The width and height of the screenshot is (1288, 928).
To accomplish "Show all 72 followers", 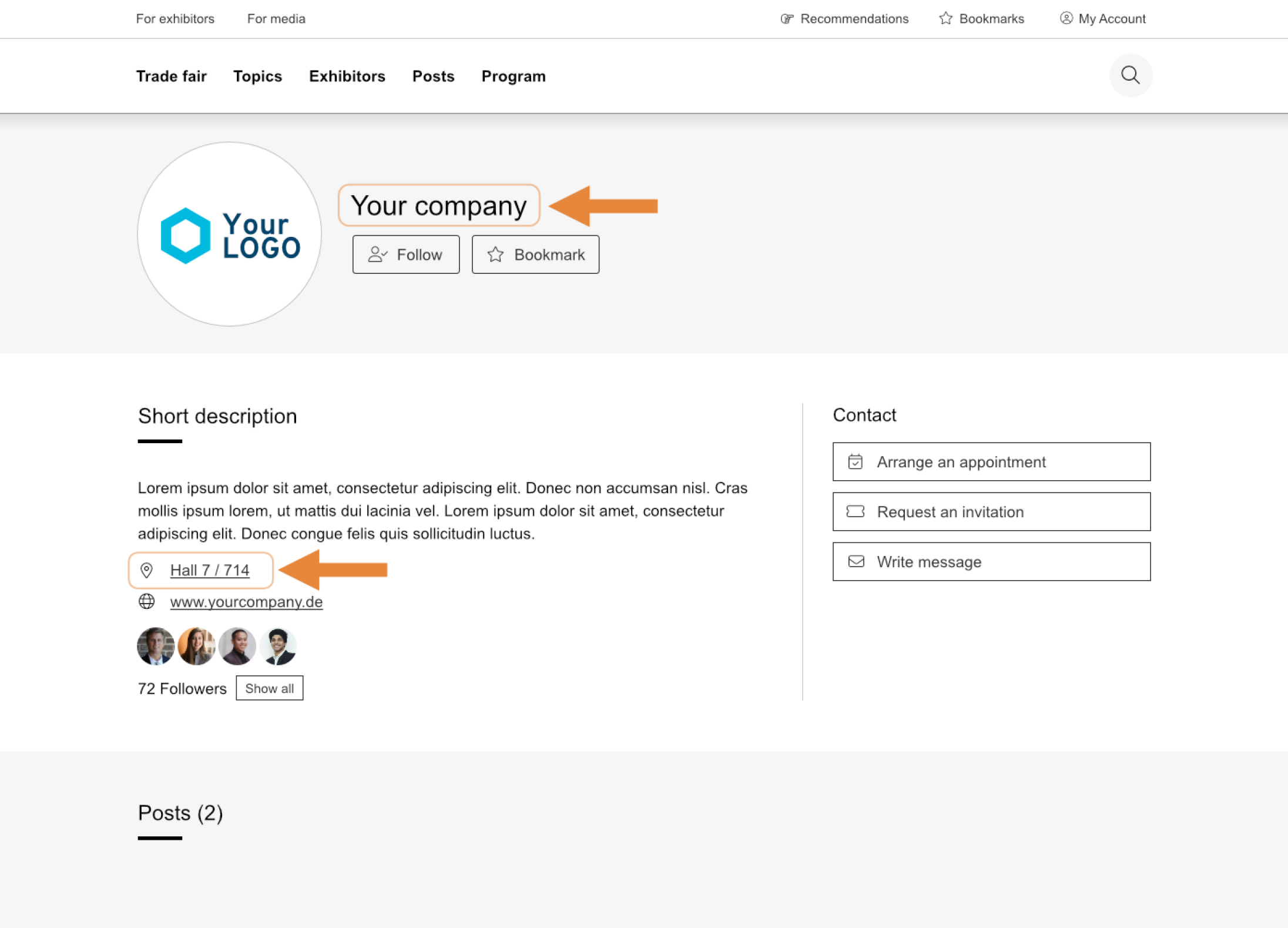I will 269,688.
